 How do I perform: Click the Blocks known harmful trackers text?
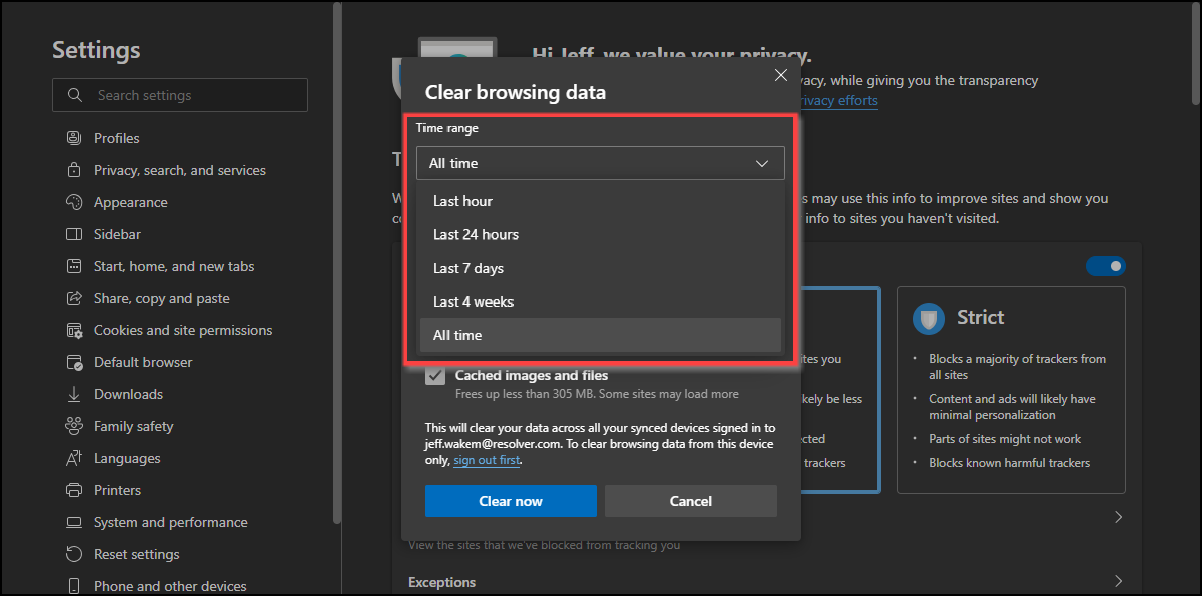(x=1009, y=463)
